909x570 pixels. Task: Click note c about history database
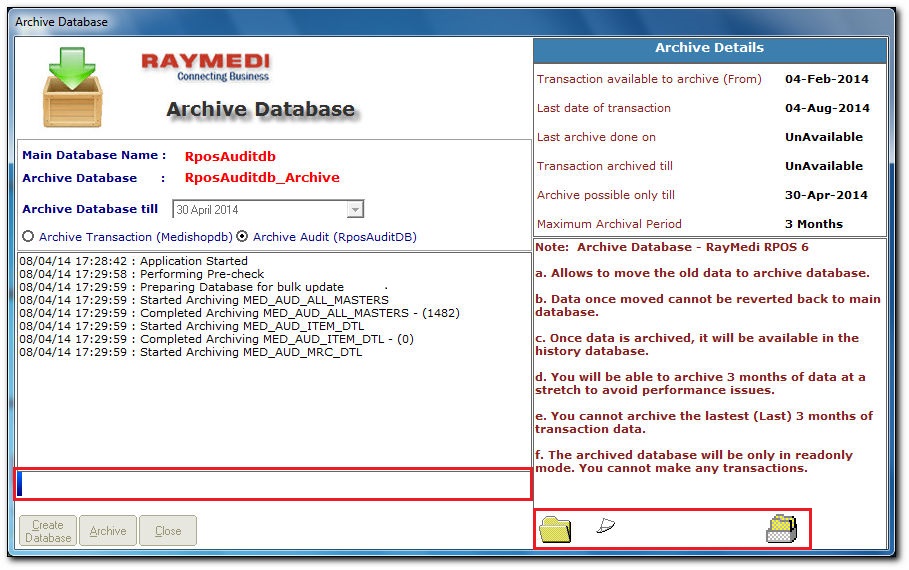(x=697, y=344)
